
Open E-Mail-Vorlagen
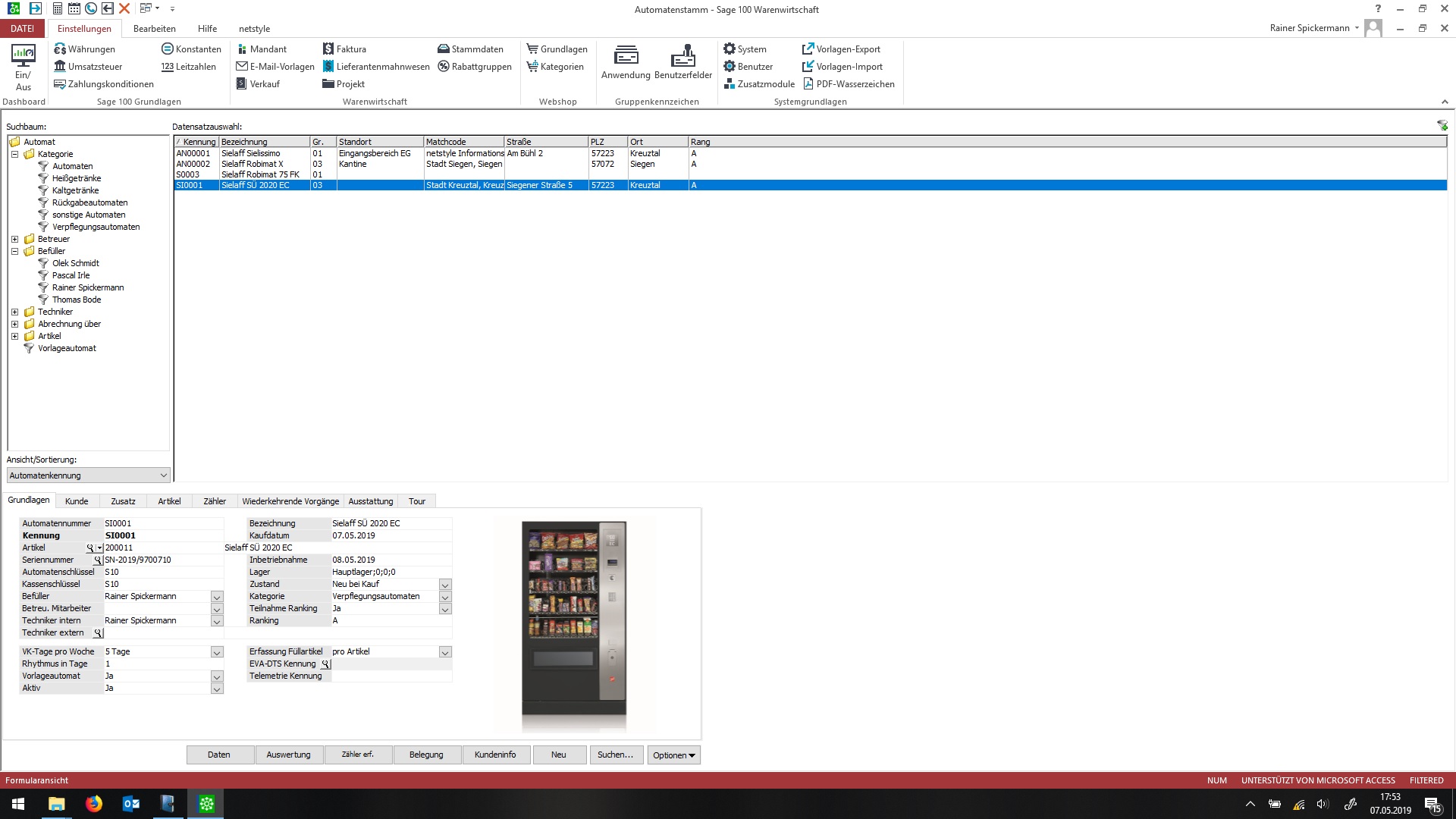pos(275,67)
